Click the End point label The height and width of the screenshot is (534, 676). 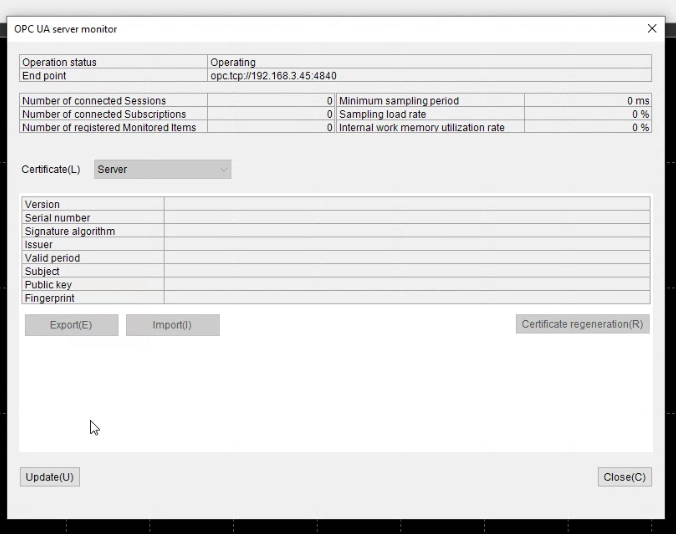pyautogui.click(x=44, y=76)
